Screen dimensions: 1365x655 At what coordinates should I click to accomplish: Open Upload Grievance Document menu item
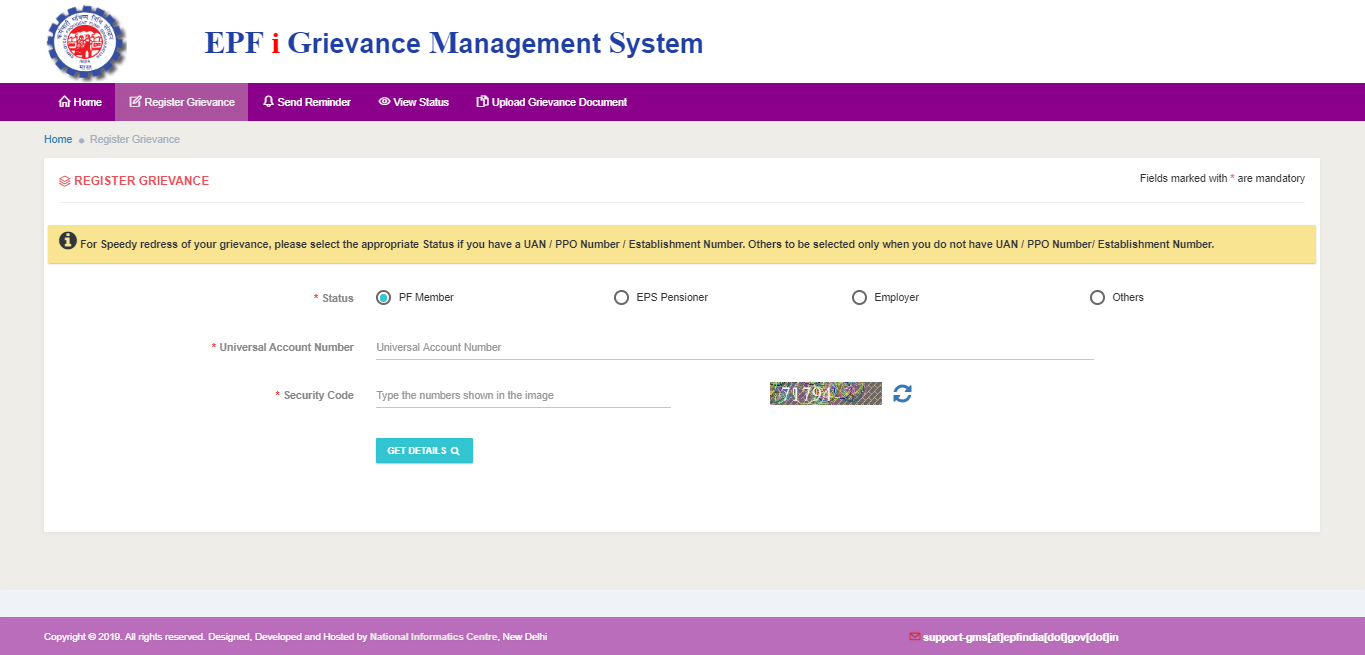(x=552, y=102)
